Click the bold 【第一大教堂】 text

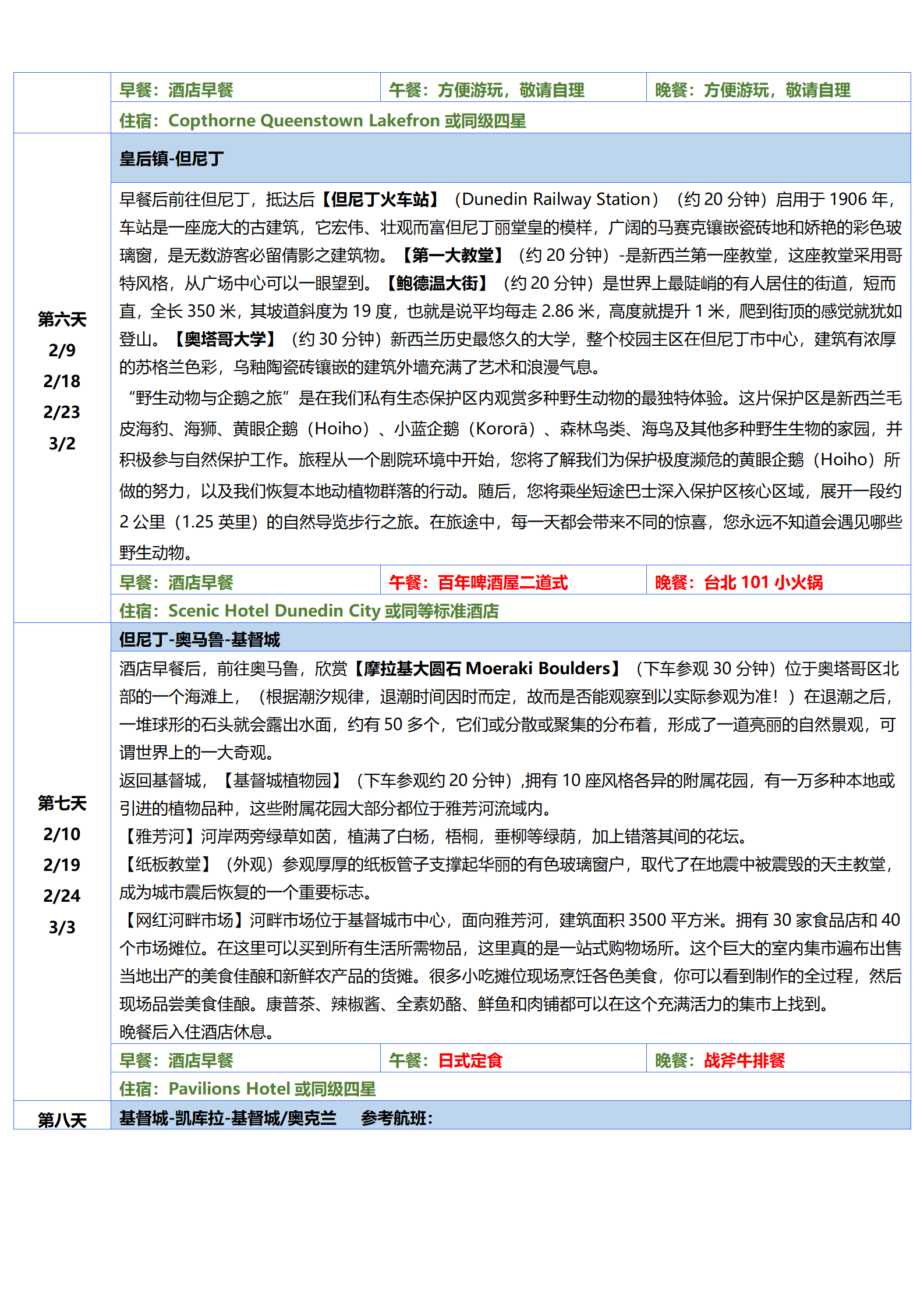453,255
